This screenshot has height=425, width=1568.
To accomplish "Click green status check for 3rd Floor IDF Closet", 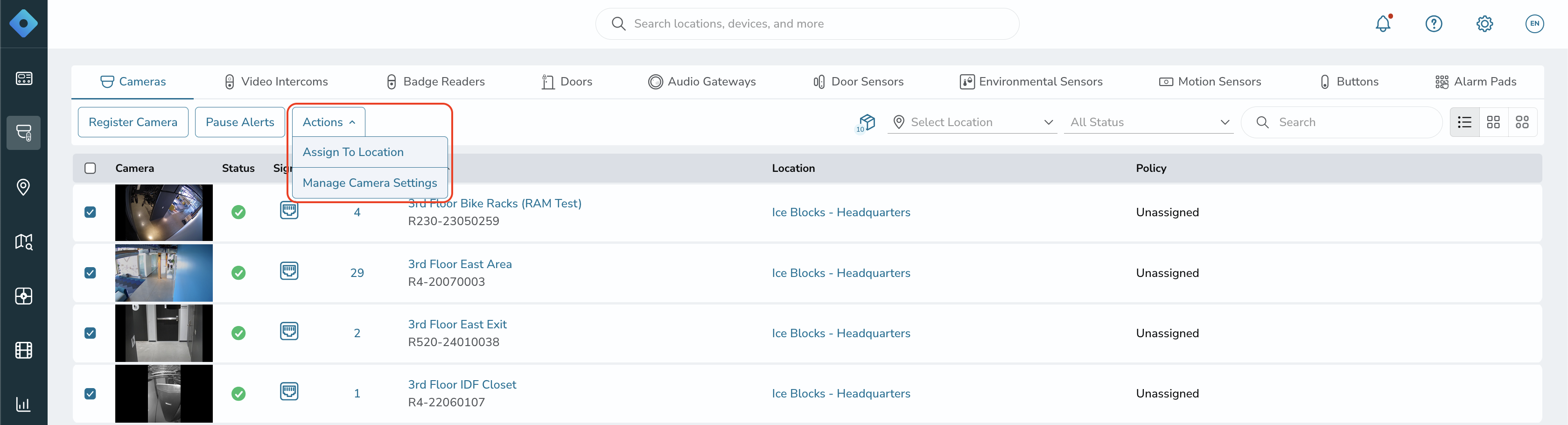I will pyautogui.click(x=238, y=394).
